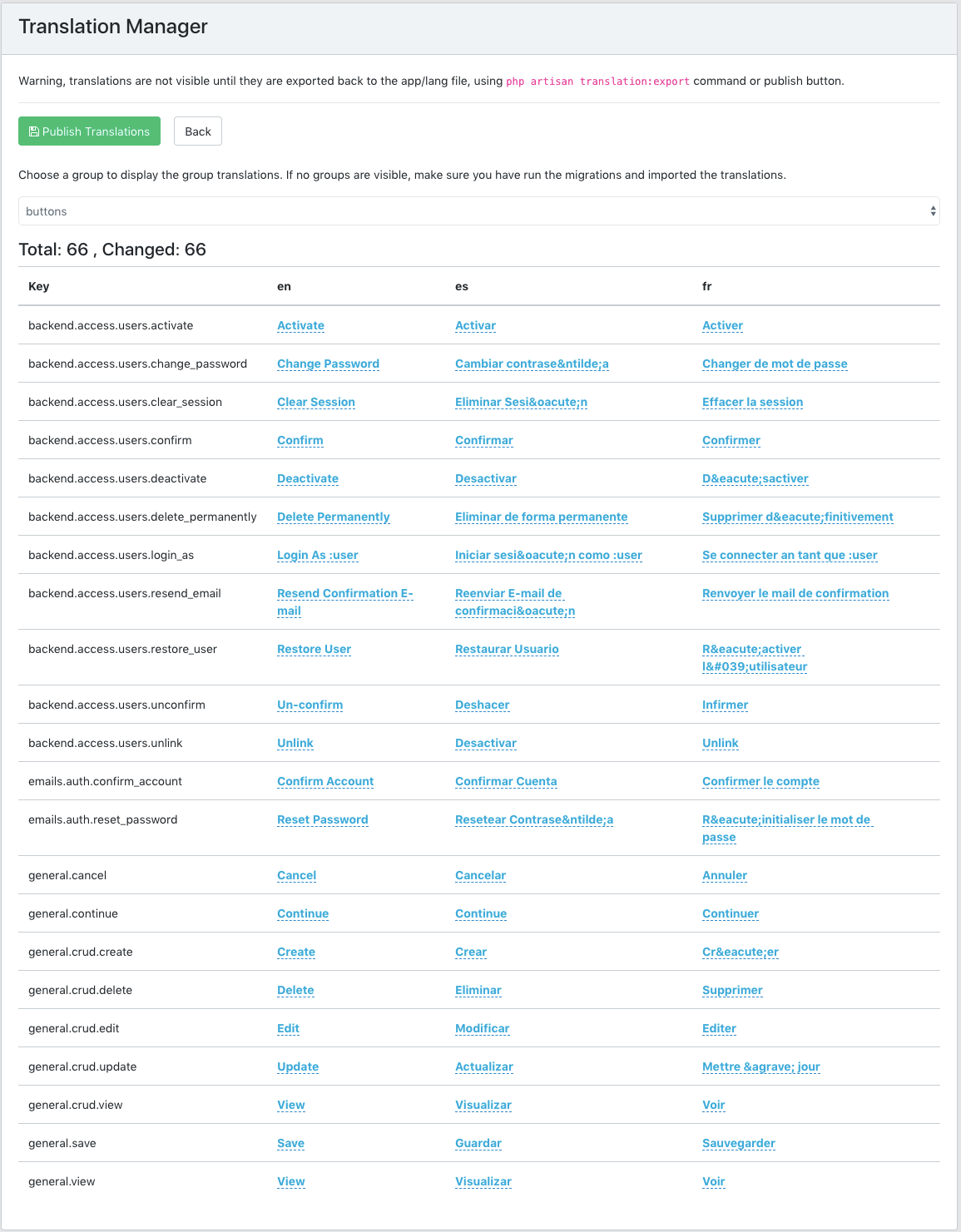Click English 'Un-confirm' translation
This screenshot has width=961, height=1232.
click(x=310, y=705)
